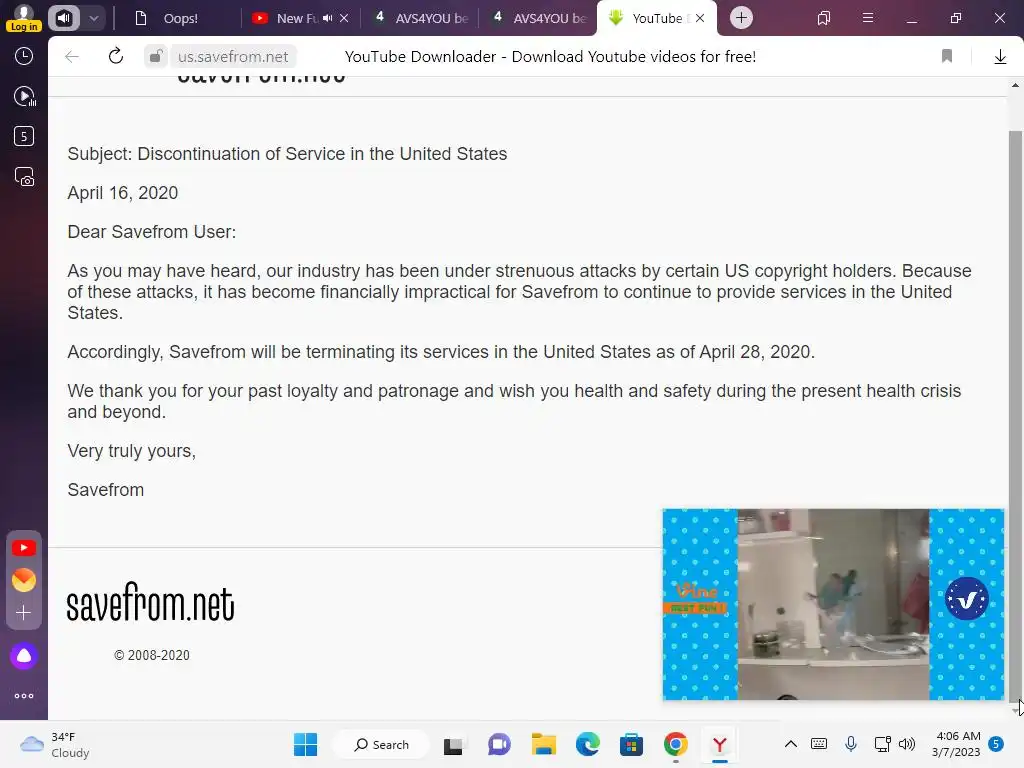This screenshot has height=768, width=1024.
Task: Open Task View on the taskbar
Action: coord(453,745)
